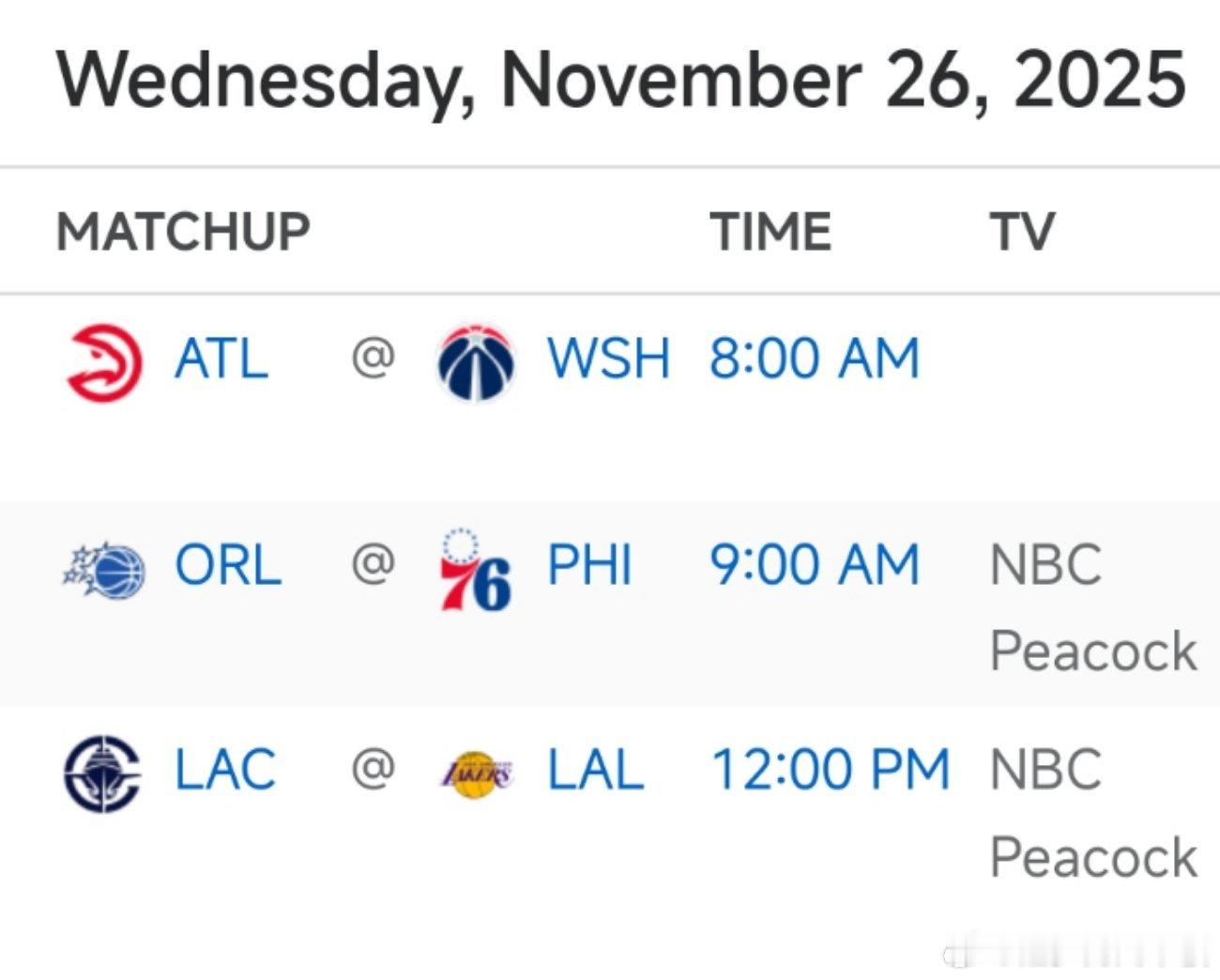Click the TIME column header
1220x980 pixels.
tap(770, 232)
